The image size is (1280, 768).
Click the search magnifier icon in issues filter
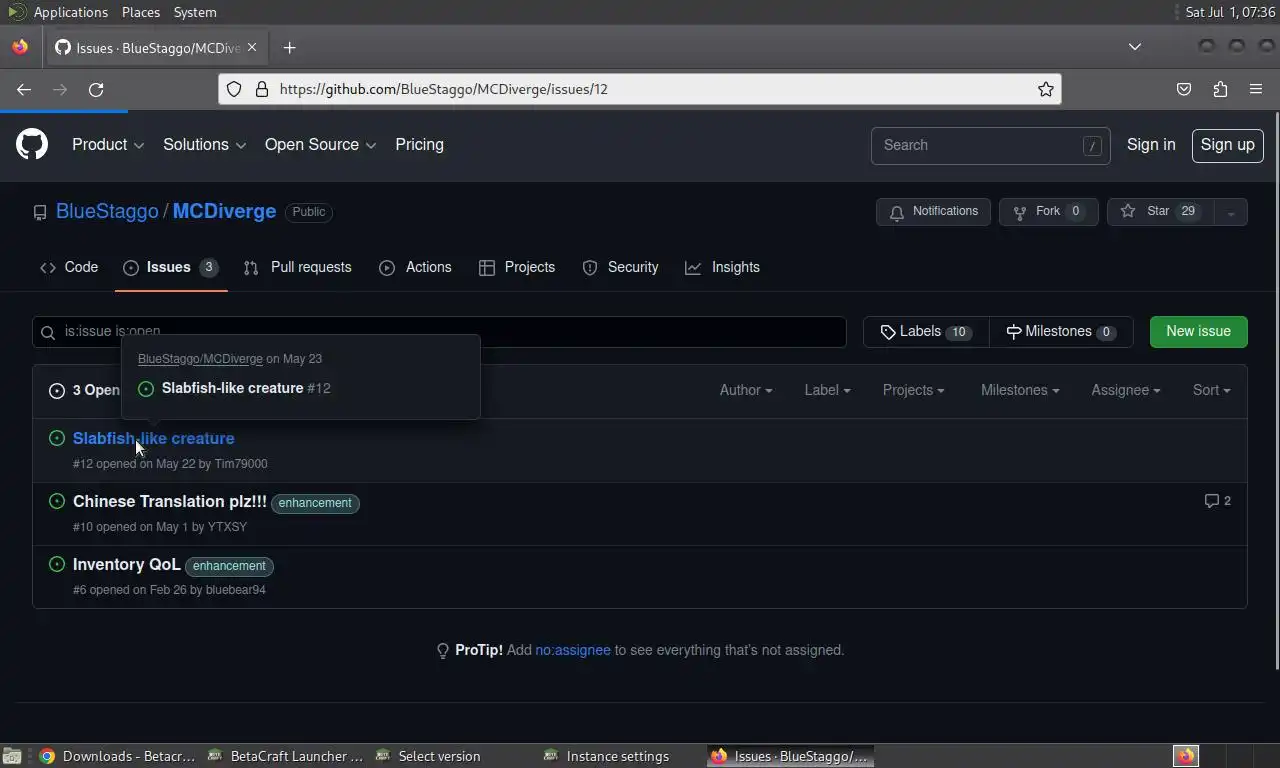click(47, 332)
